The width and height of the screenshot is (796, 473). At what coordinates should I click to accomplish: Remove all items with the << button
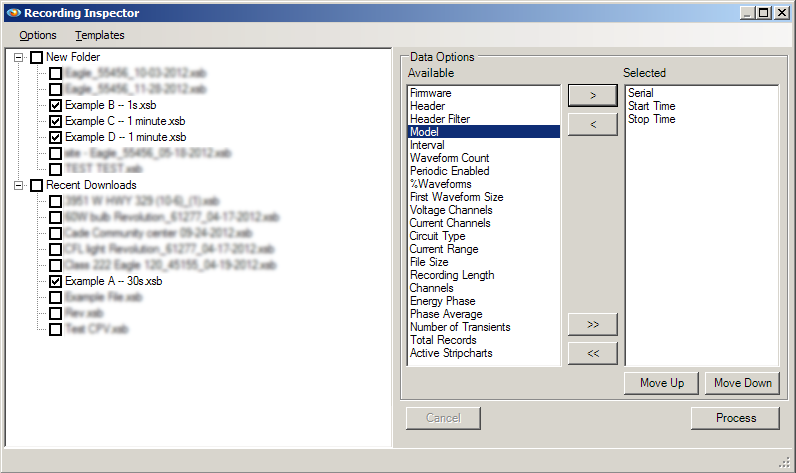point(593,353)
